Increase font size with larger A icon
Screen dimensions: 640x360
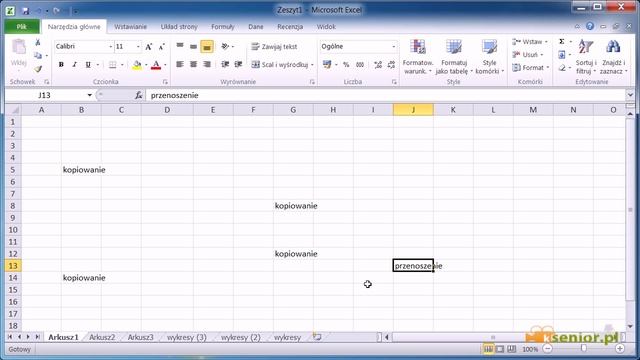coord(149,47)
